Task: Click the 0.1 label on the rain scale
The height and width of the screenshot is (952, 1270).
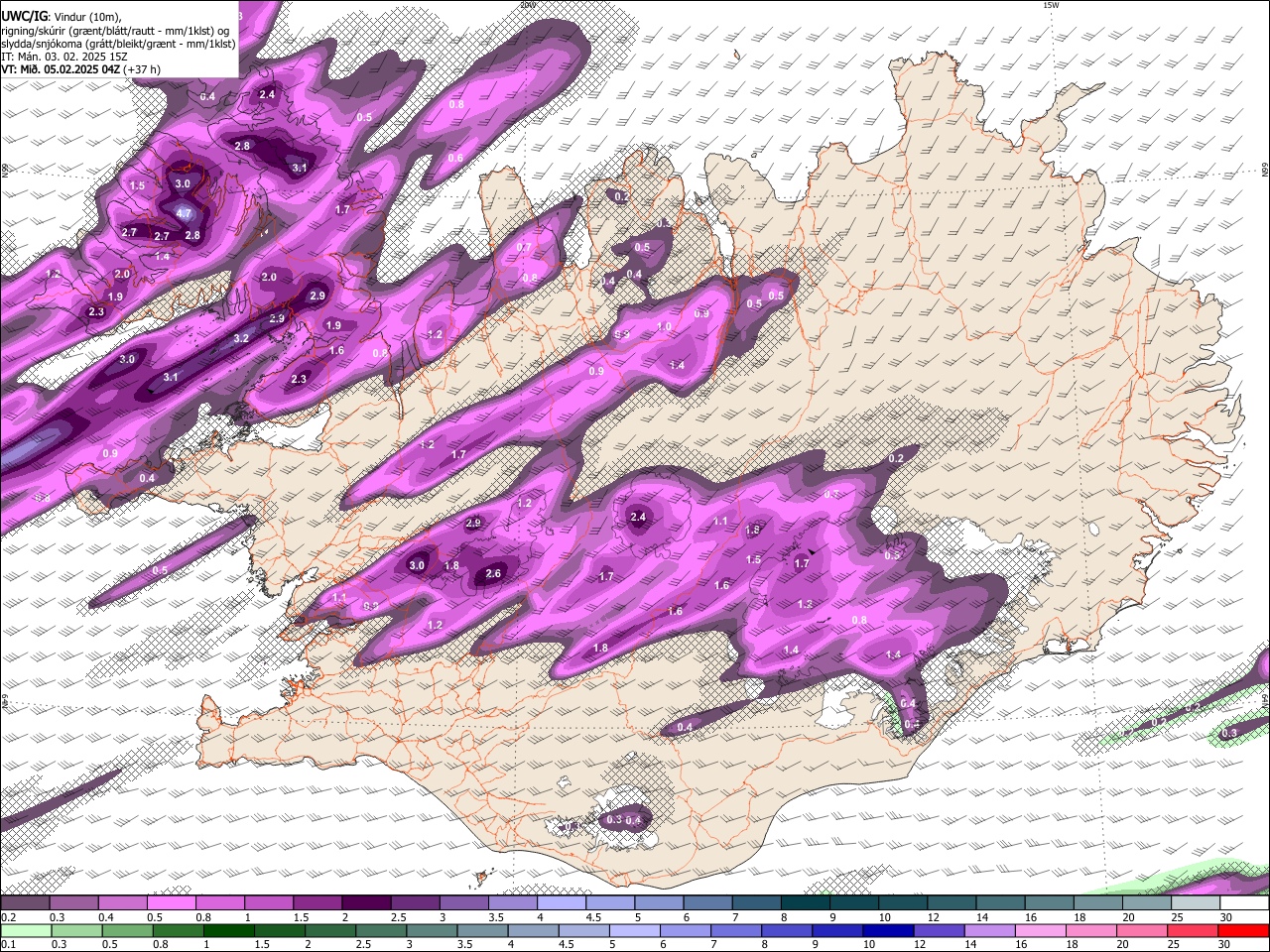Action: [7, 945]
